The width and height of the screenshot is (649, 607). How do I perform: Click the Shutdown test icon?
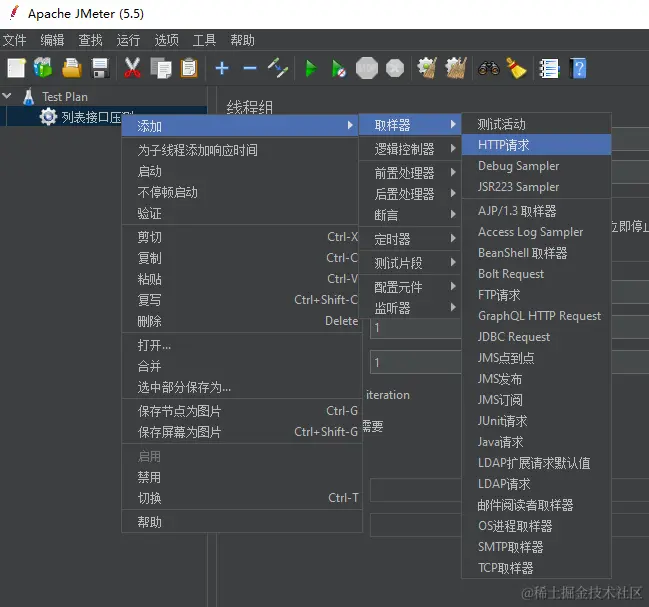coord(395,68)
